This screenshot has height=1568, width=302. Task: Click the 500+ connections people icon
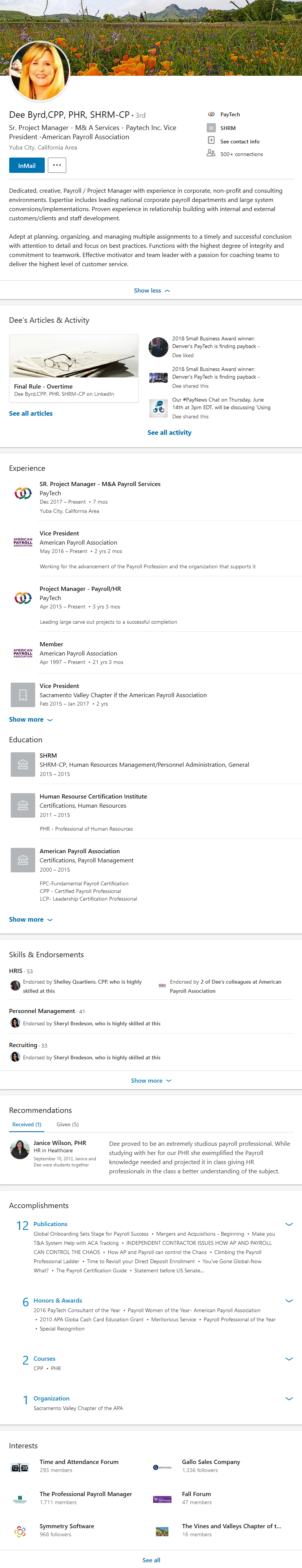(211, 153)
